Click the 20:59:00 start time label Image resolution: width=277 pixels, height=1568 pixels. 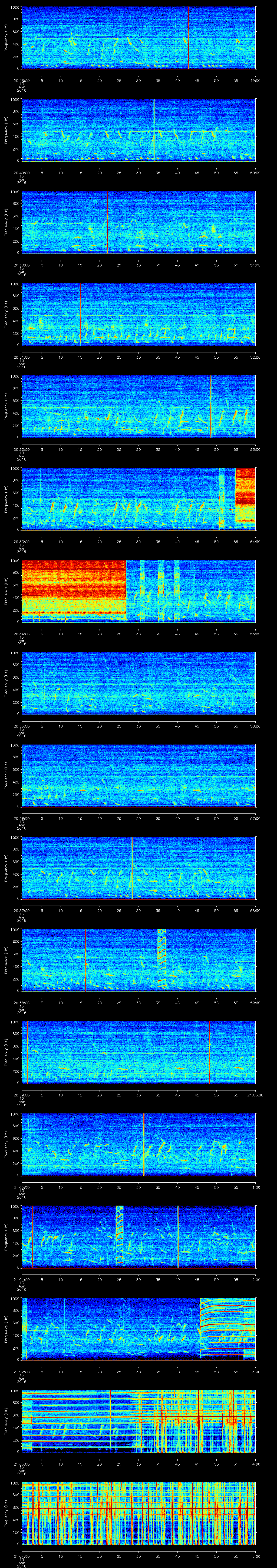[21, 1095]
